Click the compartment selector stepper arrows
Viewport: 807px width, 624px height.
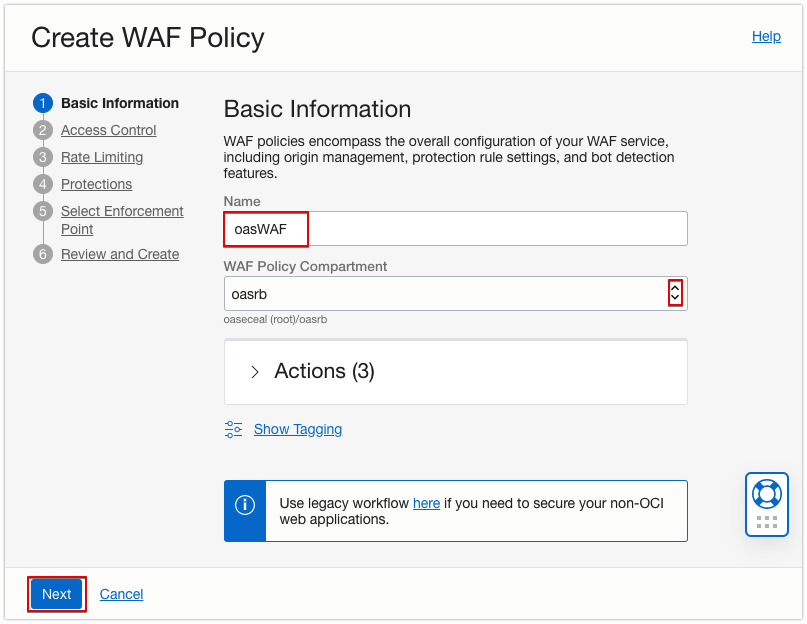675,293
